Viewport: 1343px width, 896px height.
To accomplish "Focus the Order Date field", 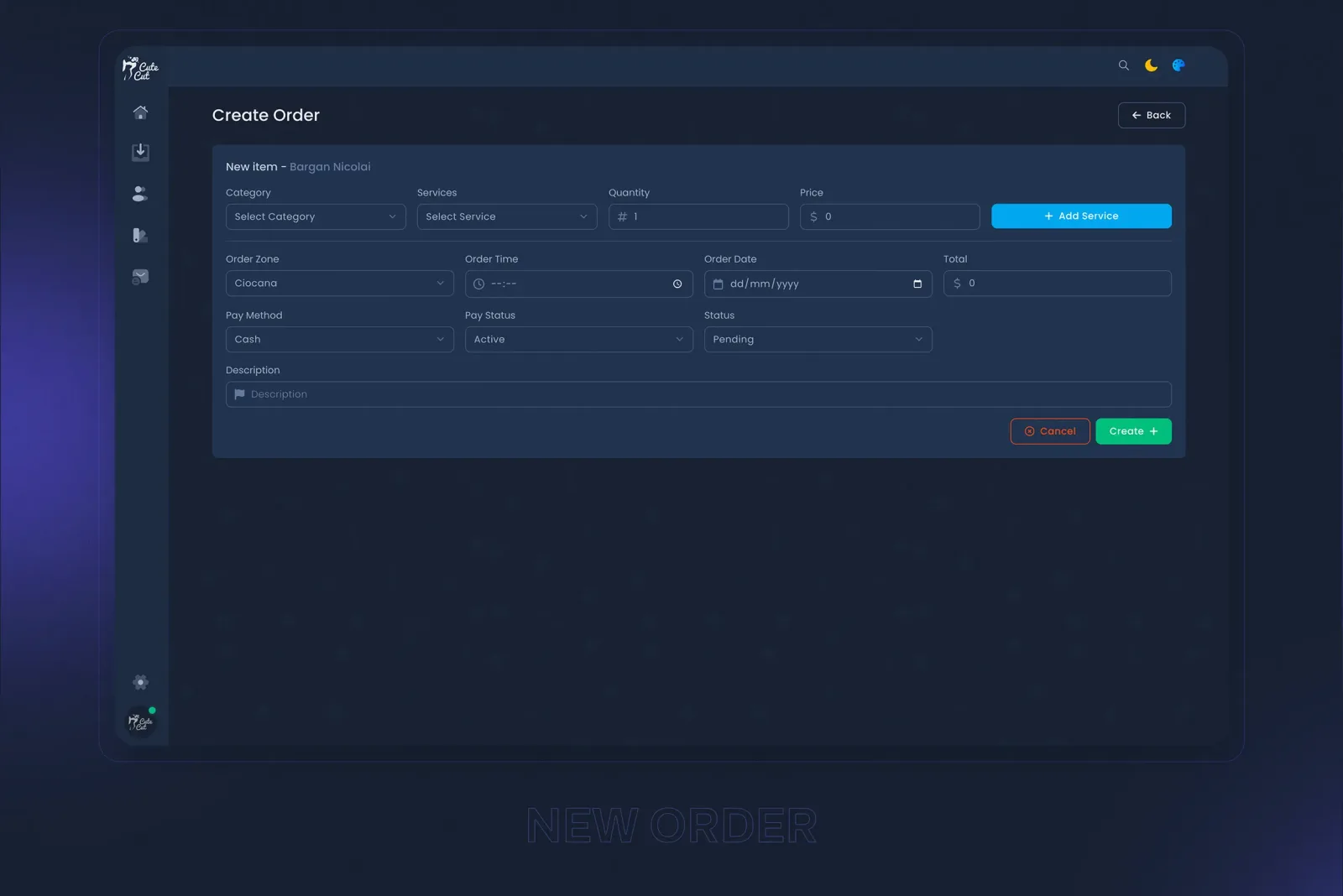I will coord(818,284).
